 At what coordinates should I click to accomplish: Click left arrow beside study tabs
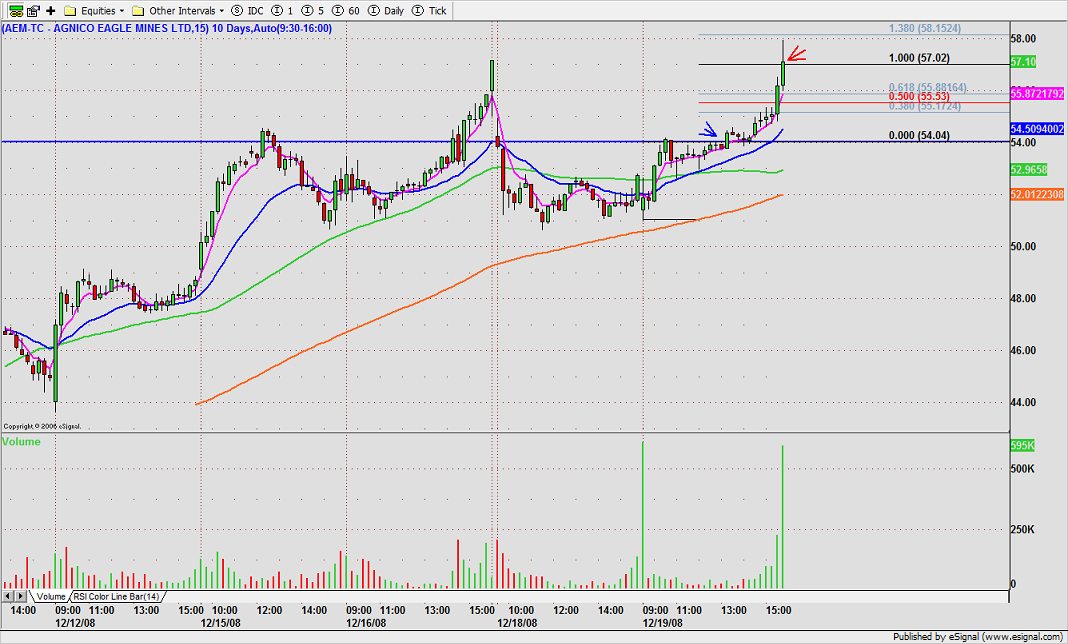(x=7, y=596)
